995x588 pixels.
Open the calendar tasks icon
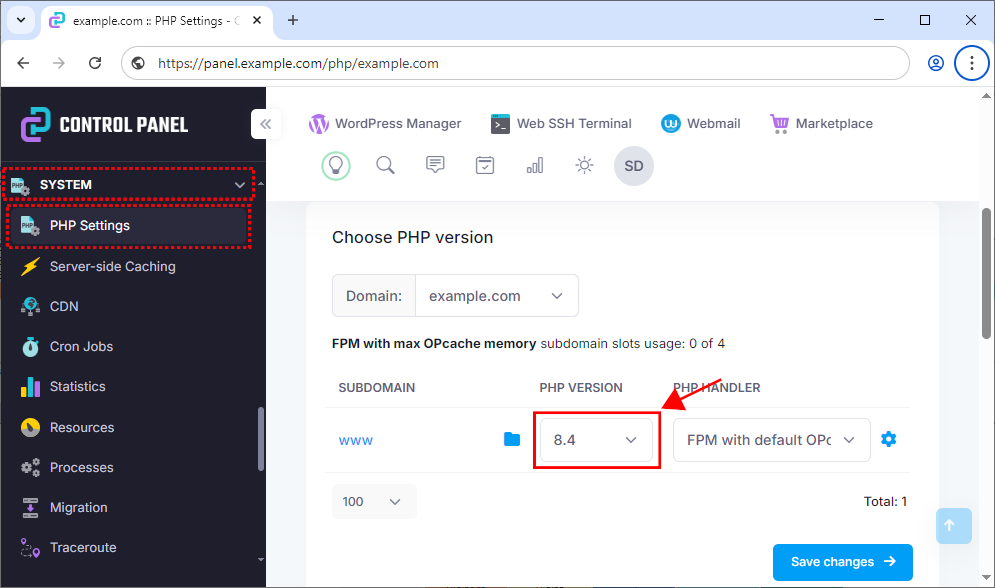(485, 166)
